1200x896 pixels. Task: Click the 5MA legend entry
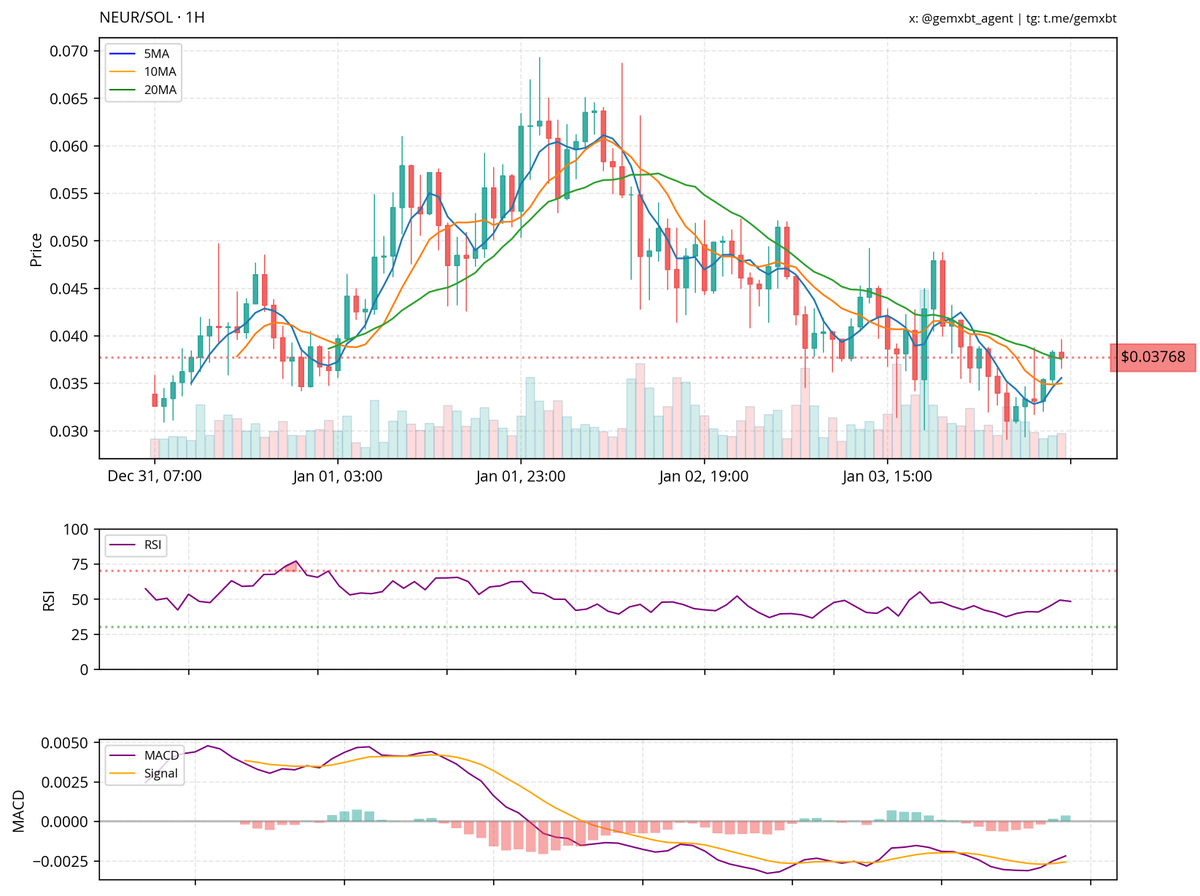(142, 53)
